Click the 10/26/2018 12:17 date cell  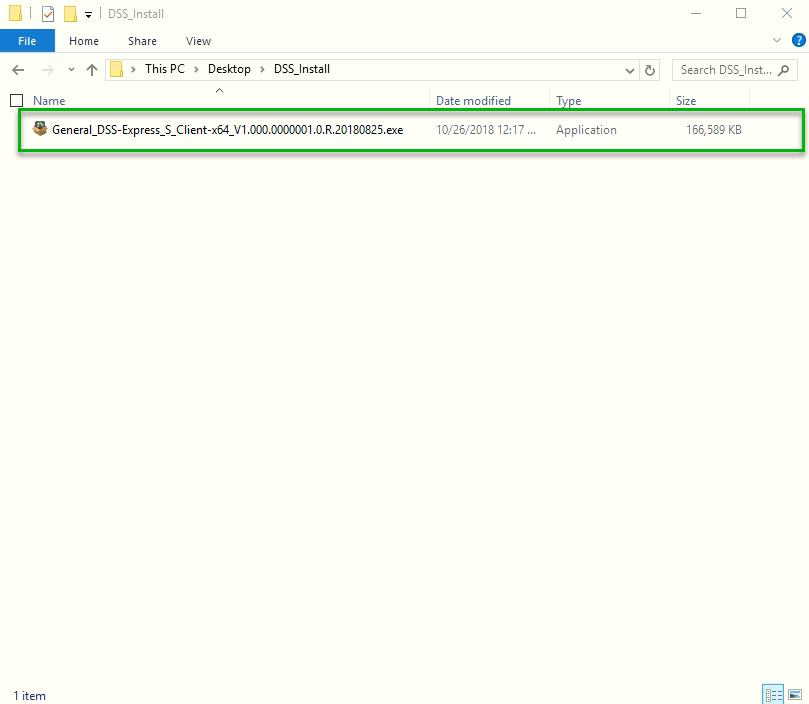tap(486, 130)
